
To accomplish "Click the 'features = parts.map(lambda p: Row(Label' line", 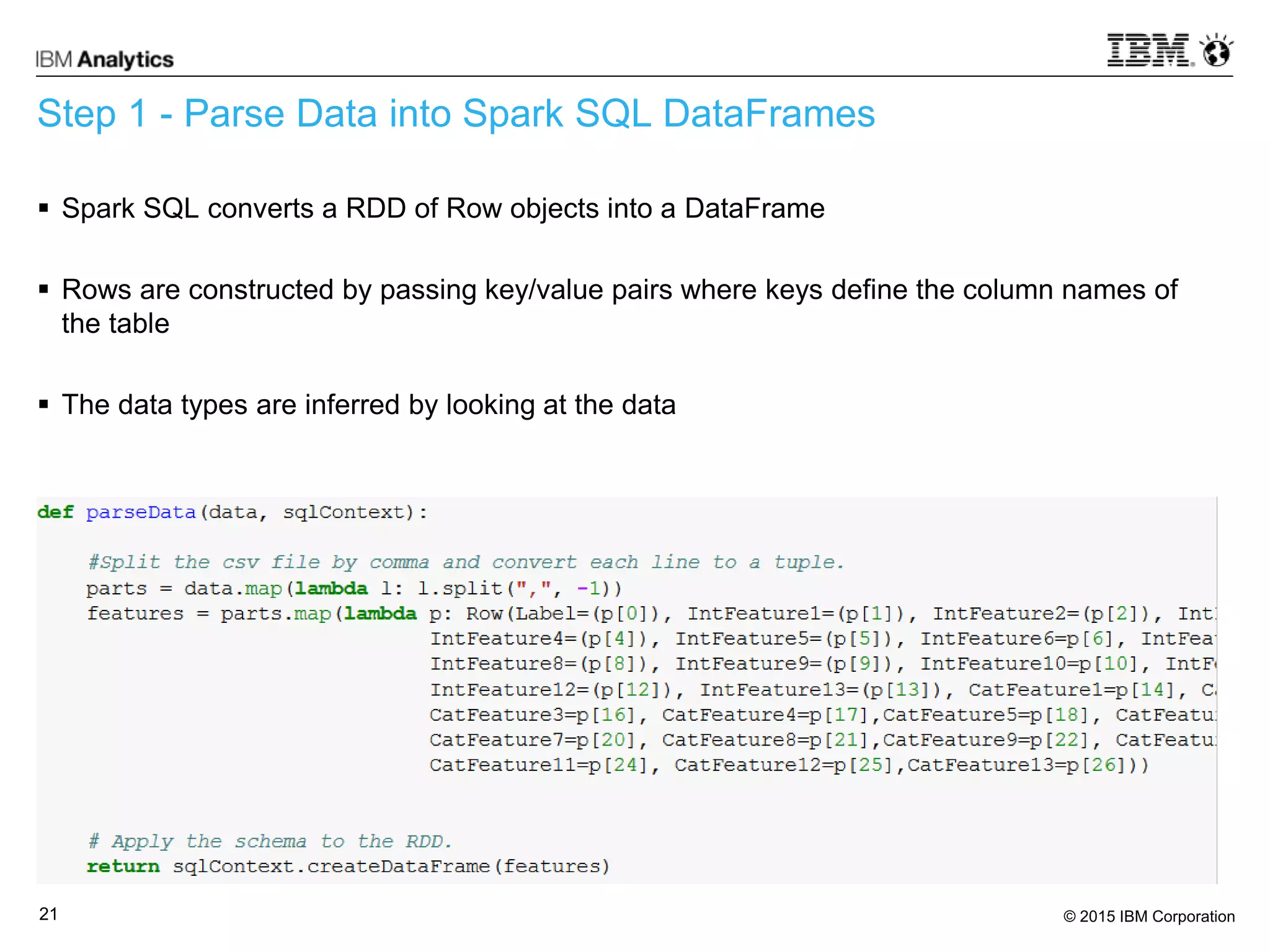I will (651, 614).
